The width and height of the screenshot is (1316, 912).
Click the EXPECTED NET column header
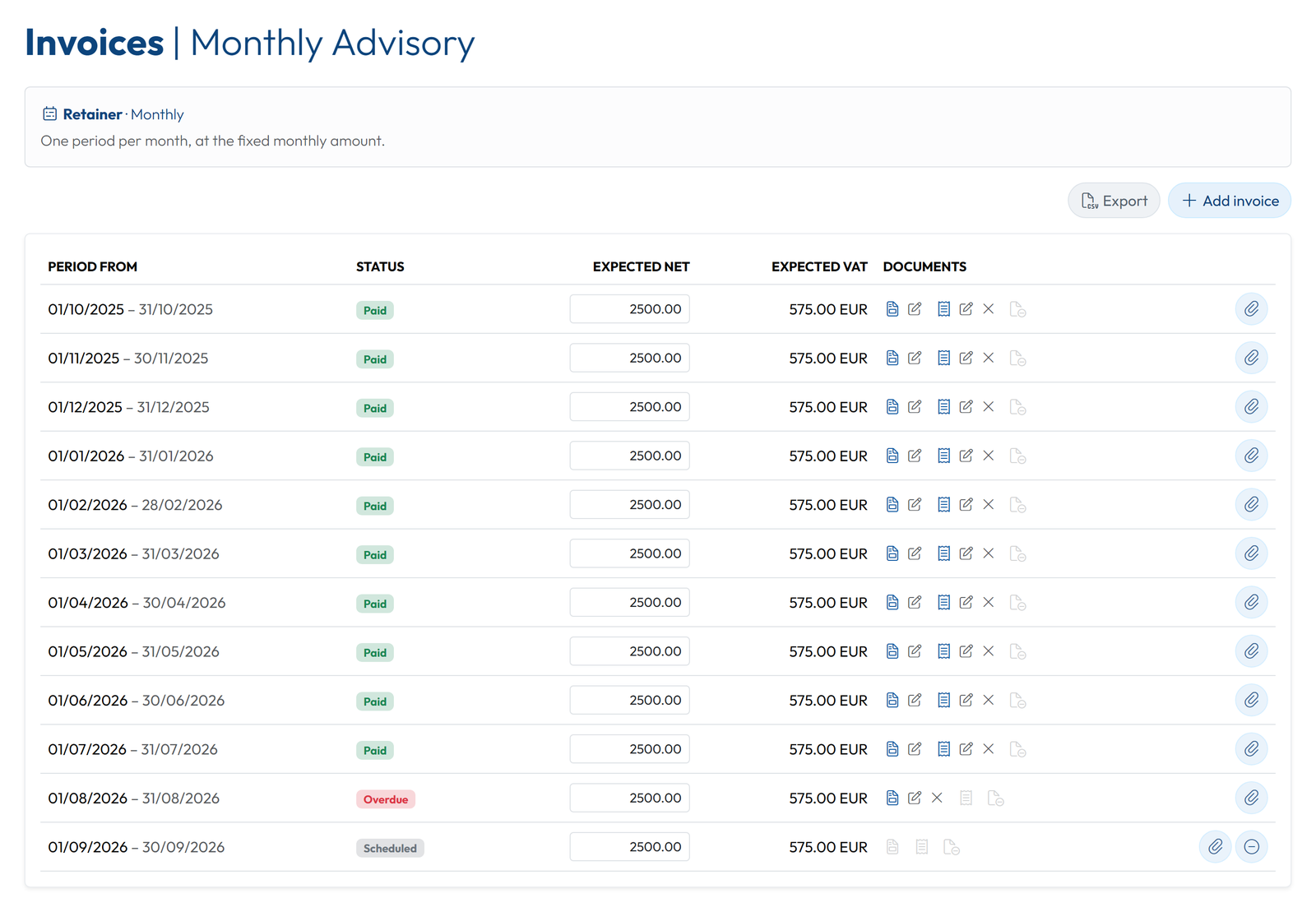pos(641,266)
